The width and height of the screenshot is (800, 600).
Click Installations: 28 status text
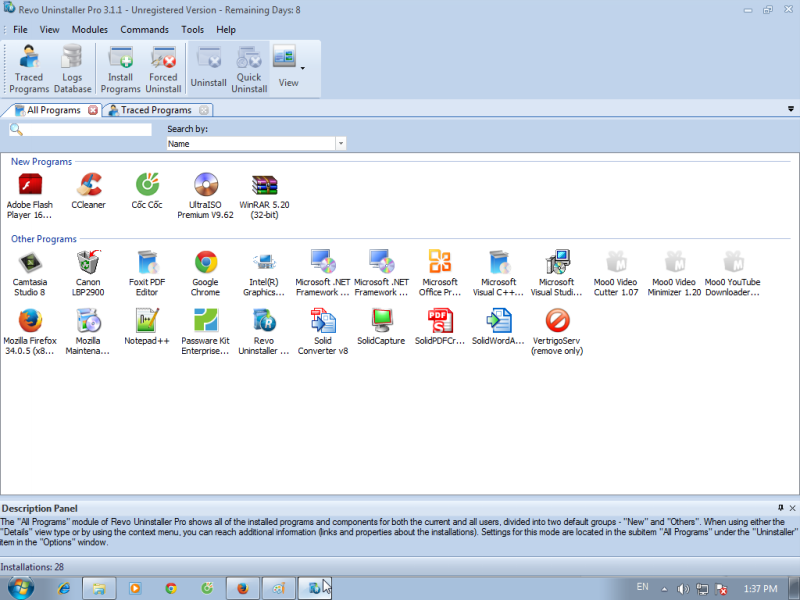point(32,567)
